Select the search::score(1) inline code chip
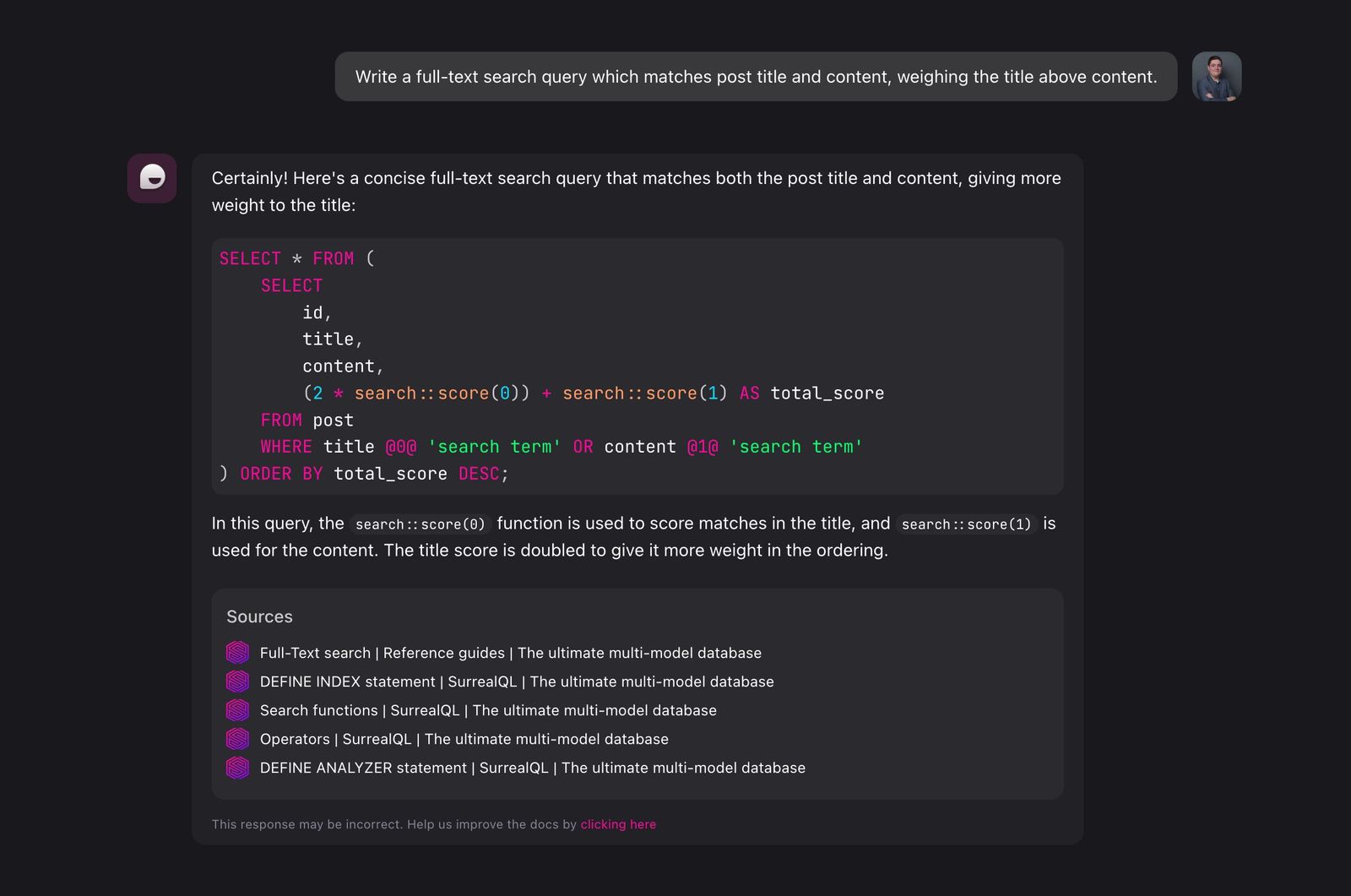Viewport: 1351px width, 896px height. pos(966,524)
